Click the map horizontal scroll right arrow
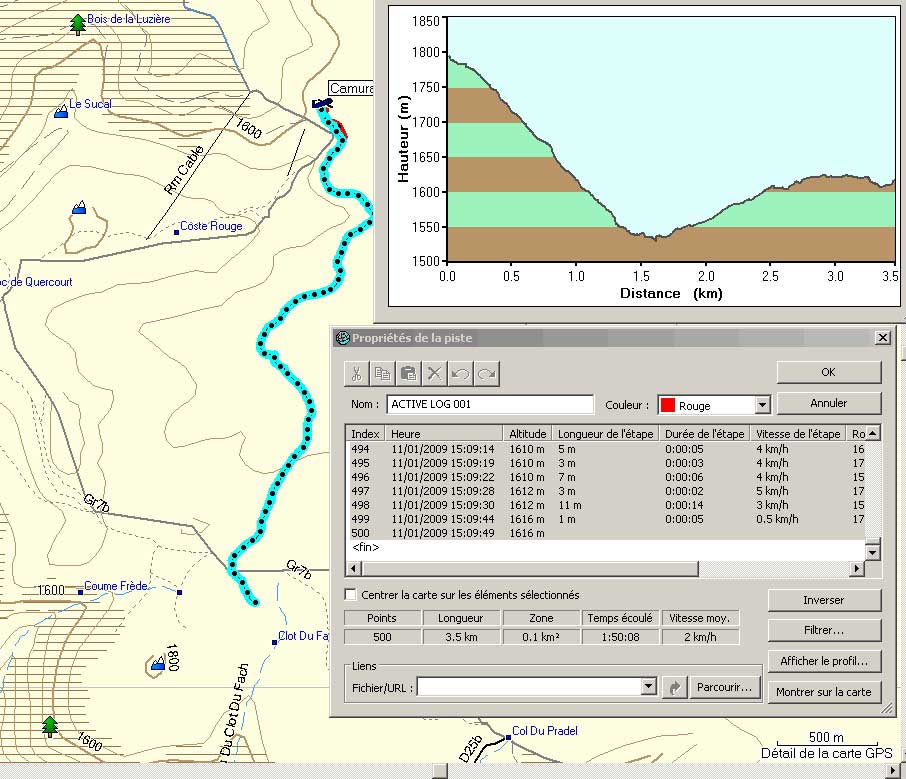The width and height of the screenshot is (906, 779). (x=894, y=771)
